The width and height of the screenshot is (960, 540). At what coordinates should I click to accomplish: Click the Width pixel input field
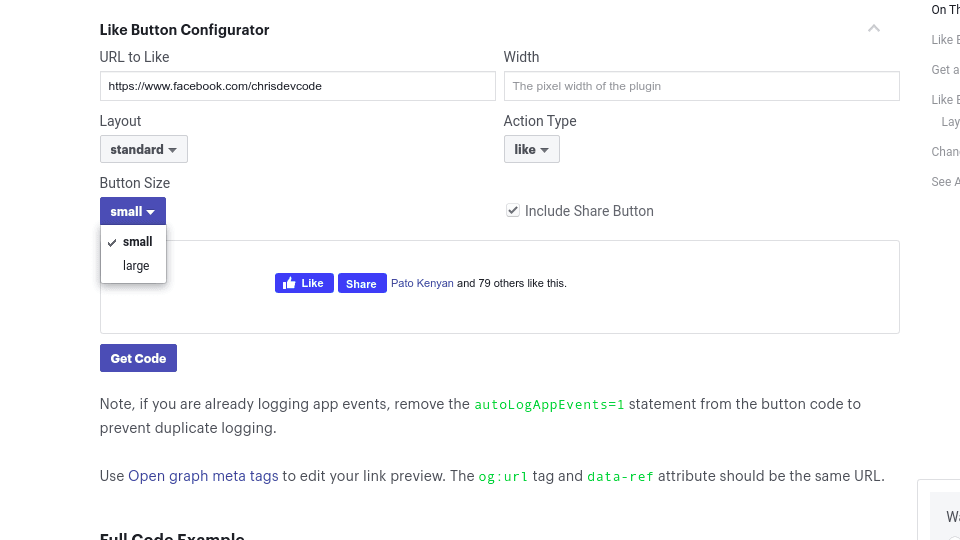(702, 86)
